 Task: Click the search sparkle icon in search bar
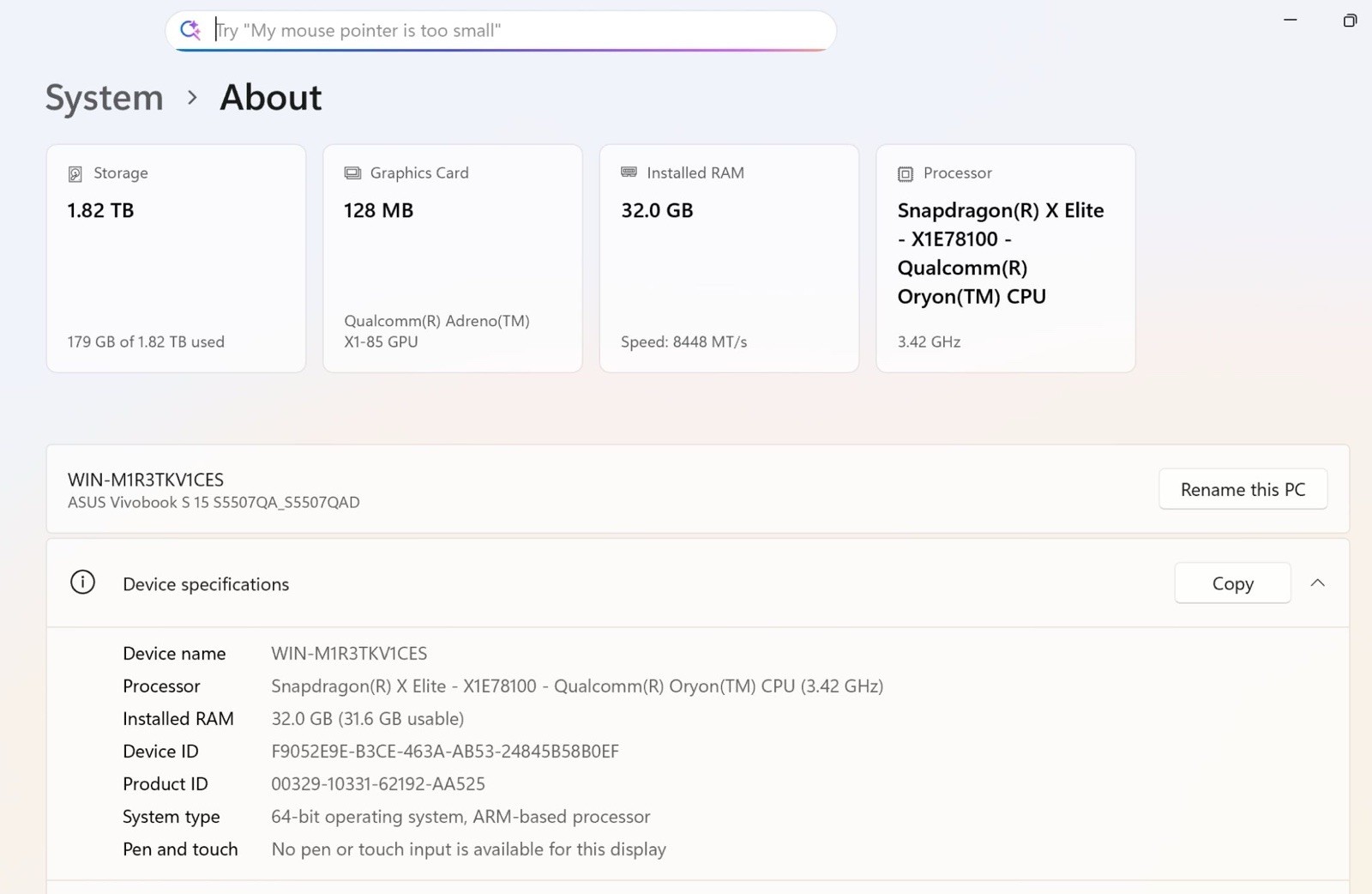point(190,30)
